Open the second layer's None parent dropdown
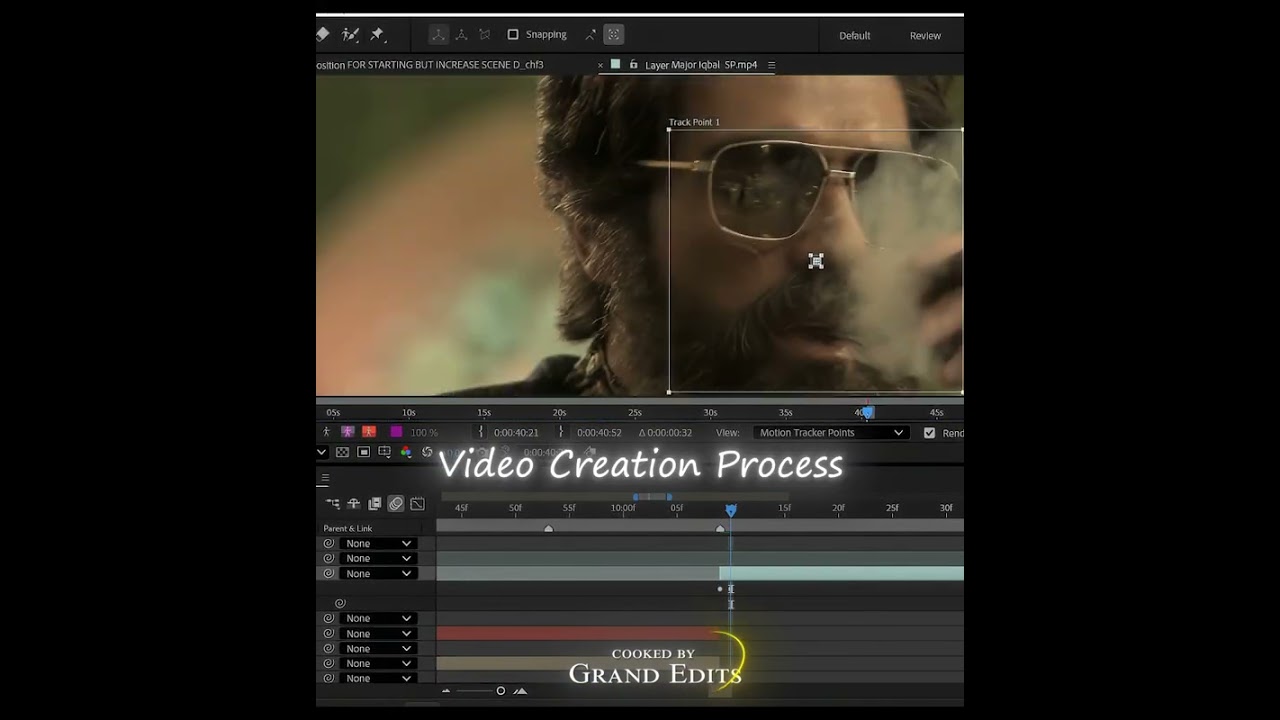 point(377,559)
